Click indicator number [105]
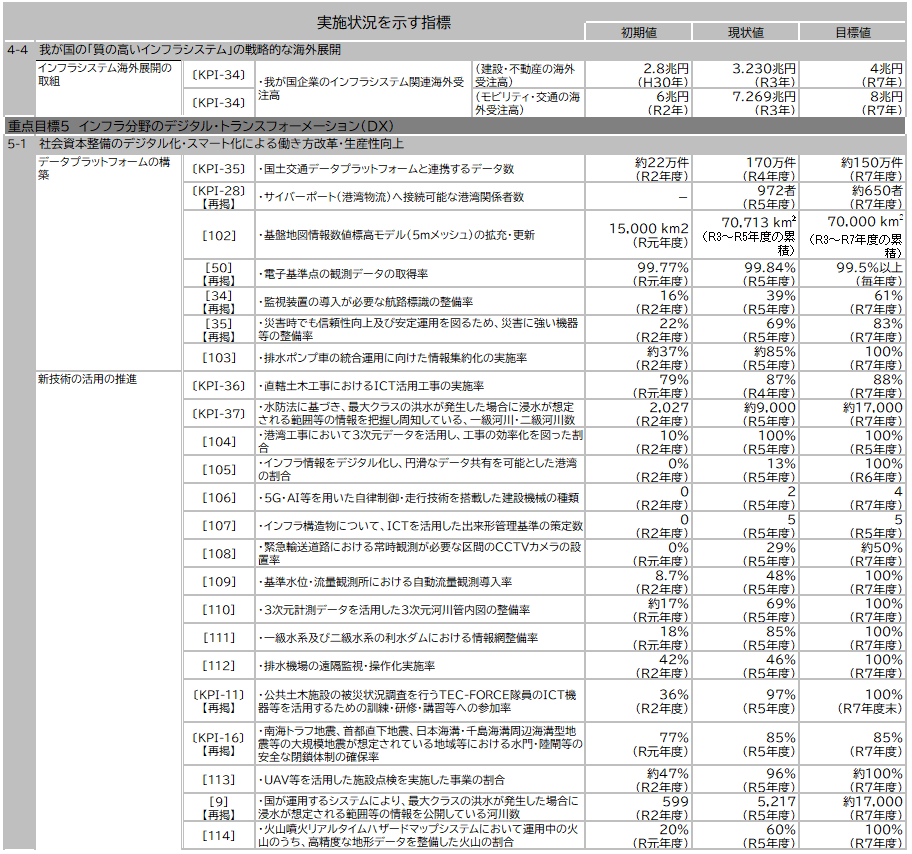 pyautogui.click(x=219, y=469)
